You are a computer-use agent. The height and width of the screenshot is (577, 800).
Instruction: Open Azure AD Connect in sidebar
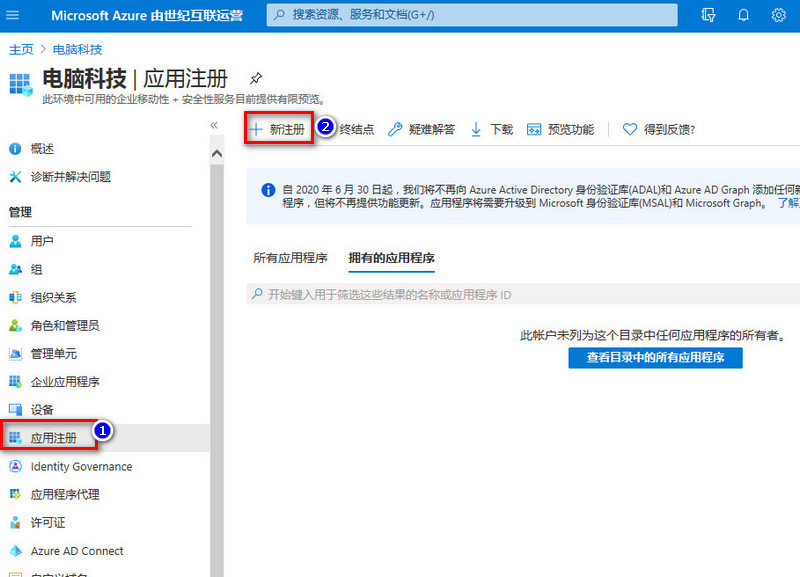coord(66,551)
